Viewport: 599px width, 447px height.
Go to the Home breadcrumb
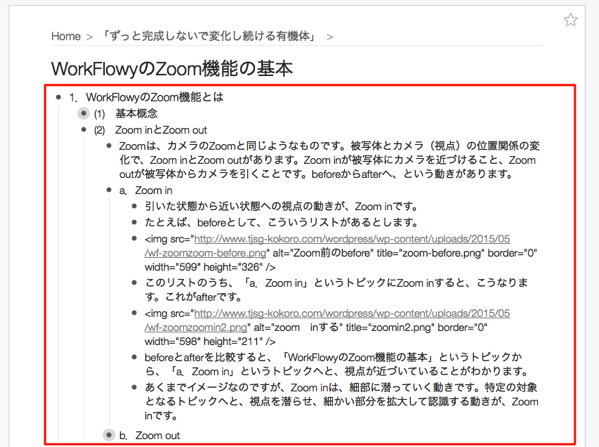coord(66,36)
